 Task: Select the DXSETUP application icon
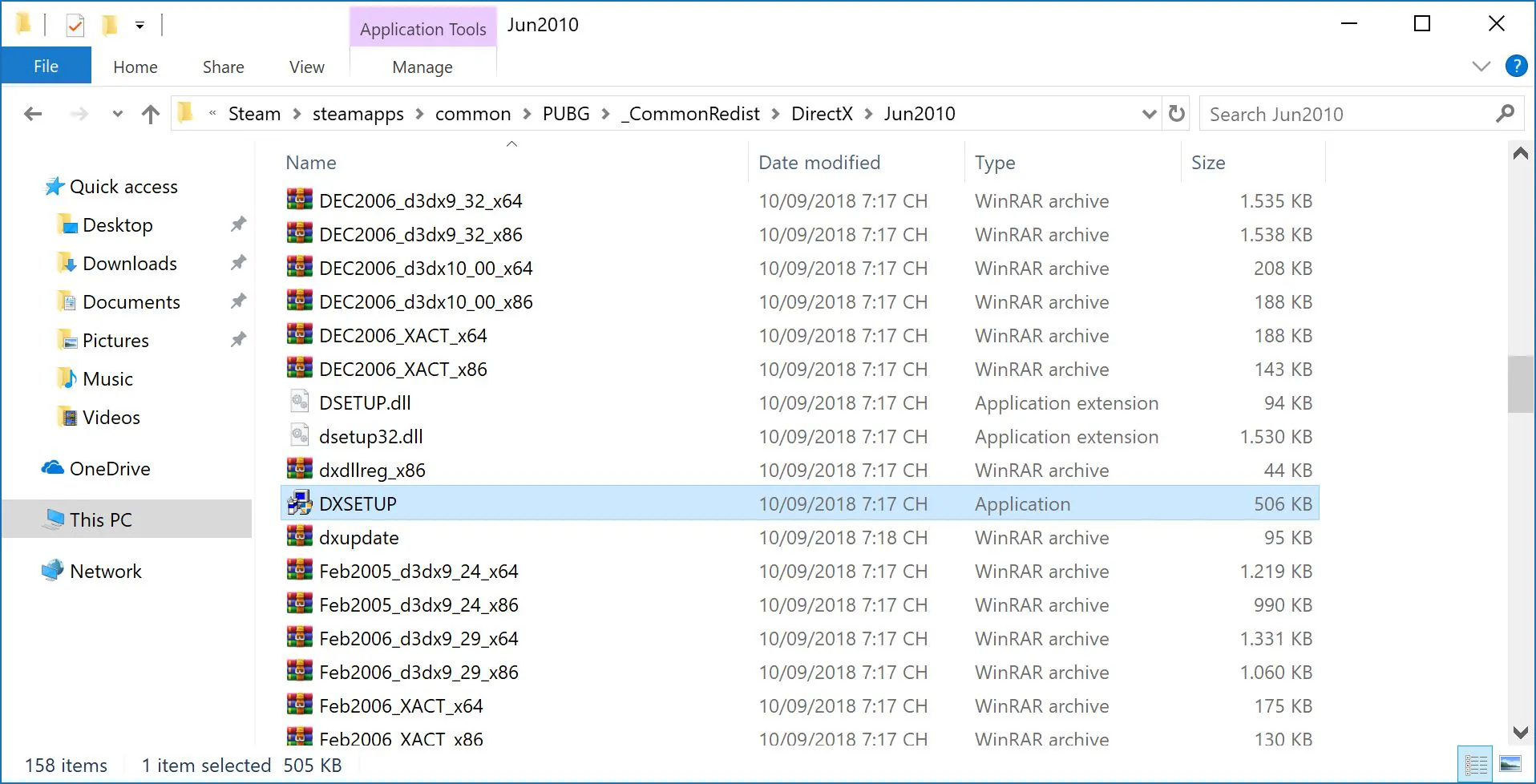299,503
